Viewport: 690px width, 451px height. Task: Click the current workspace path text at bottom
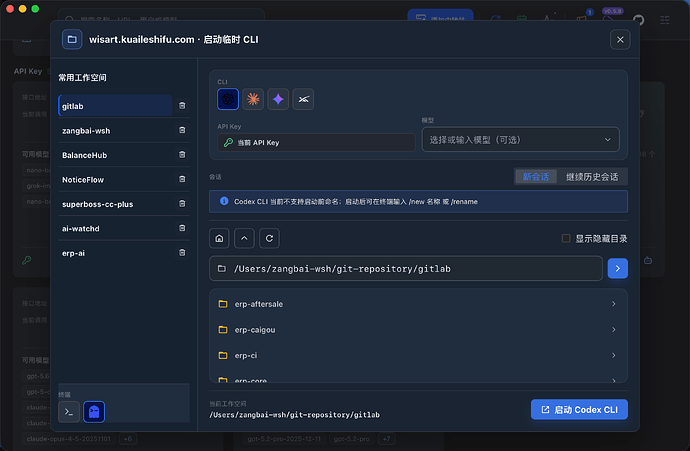[294, 415]
